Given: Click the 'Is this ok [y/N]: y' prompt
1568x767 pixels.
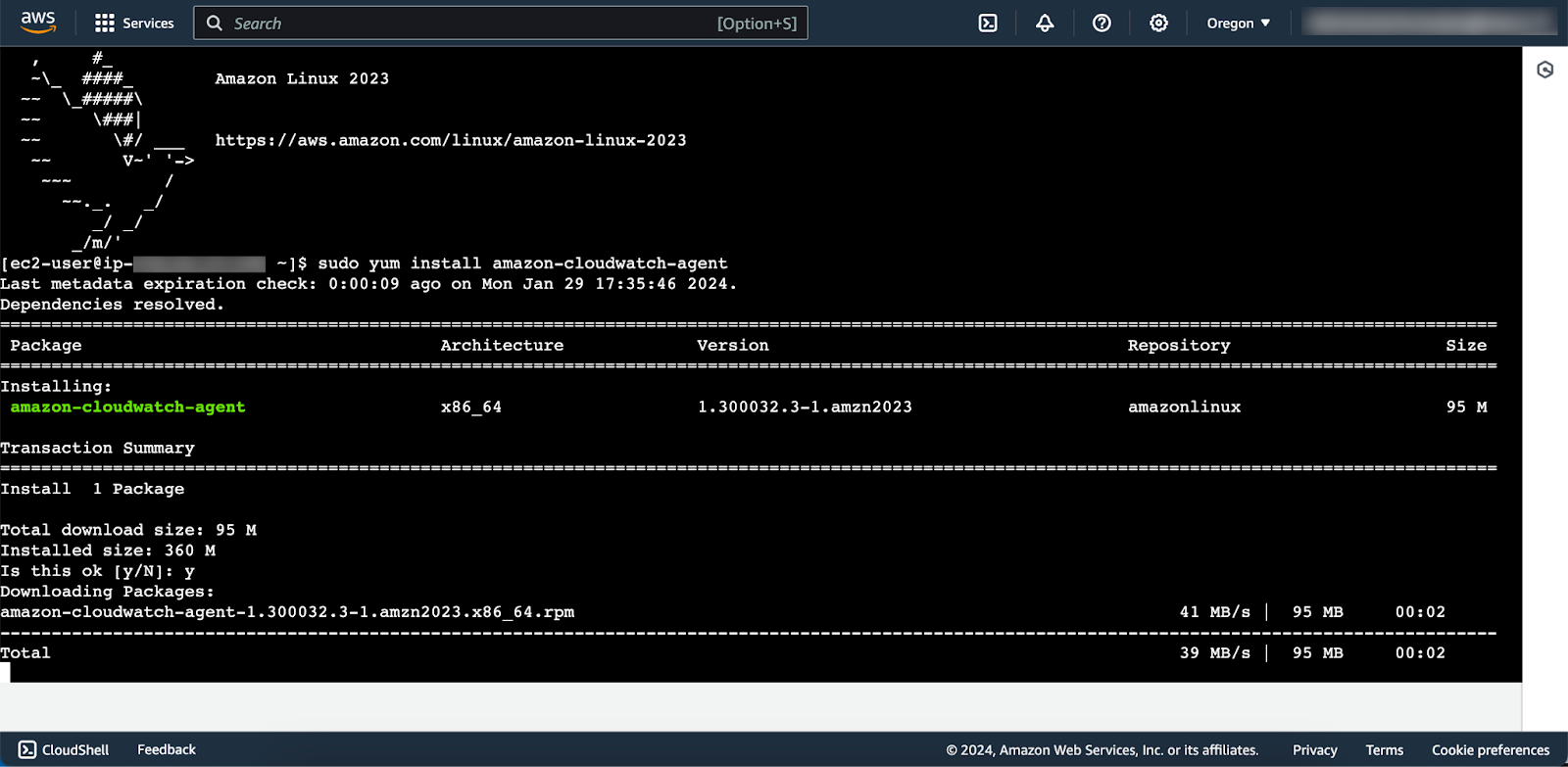Looking at the screenshot, I should [97, 571].
